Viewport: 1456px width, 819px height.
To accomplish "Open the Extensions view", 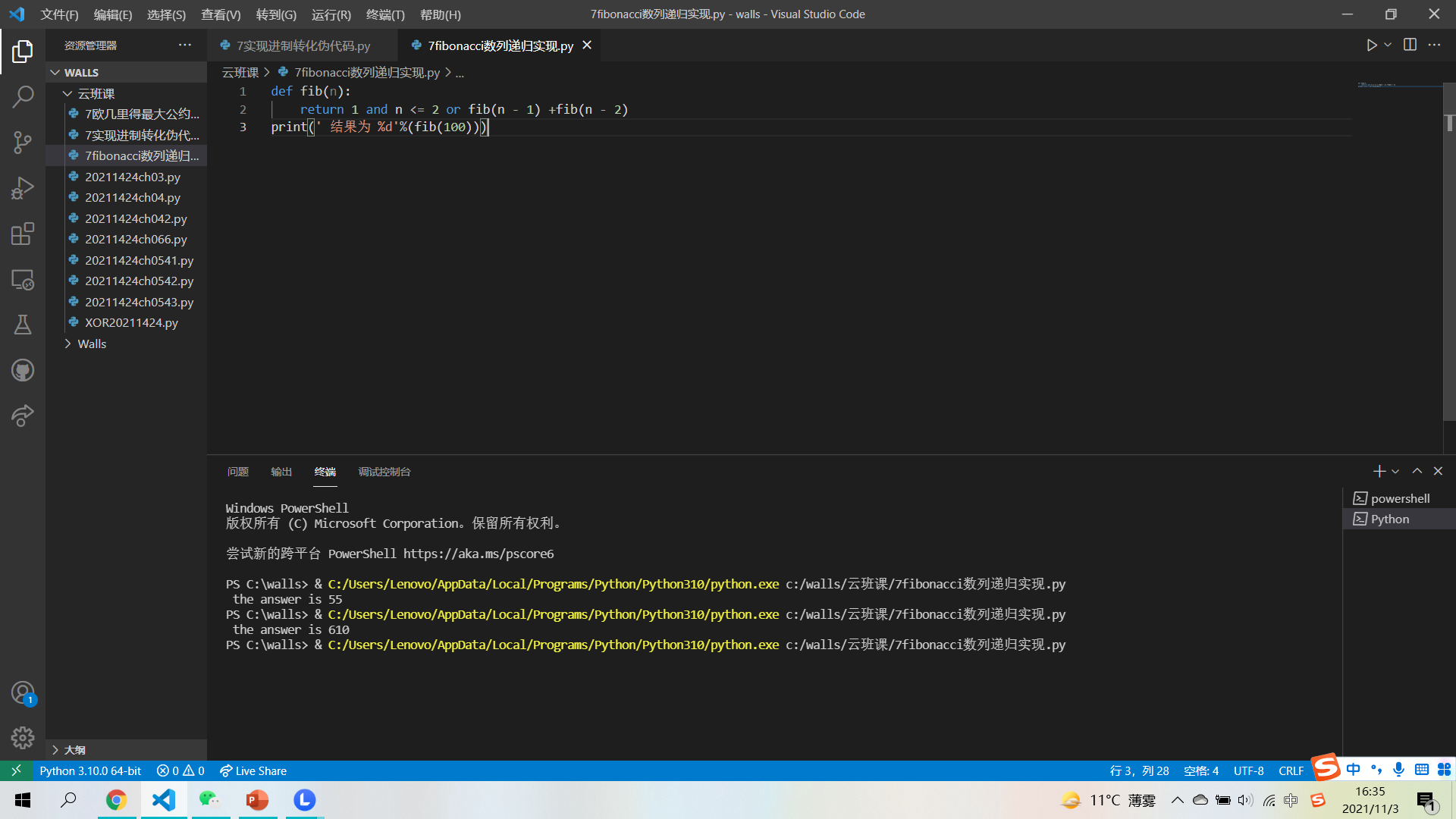I will coord(23,234).
